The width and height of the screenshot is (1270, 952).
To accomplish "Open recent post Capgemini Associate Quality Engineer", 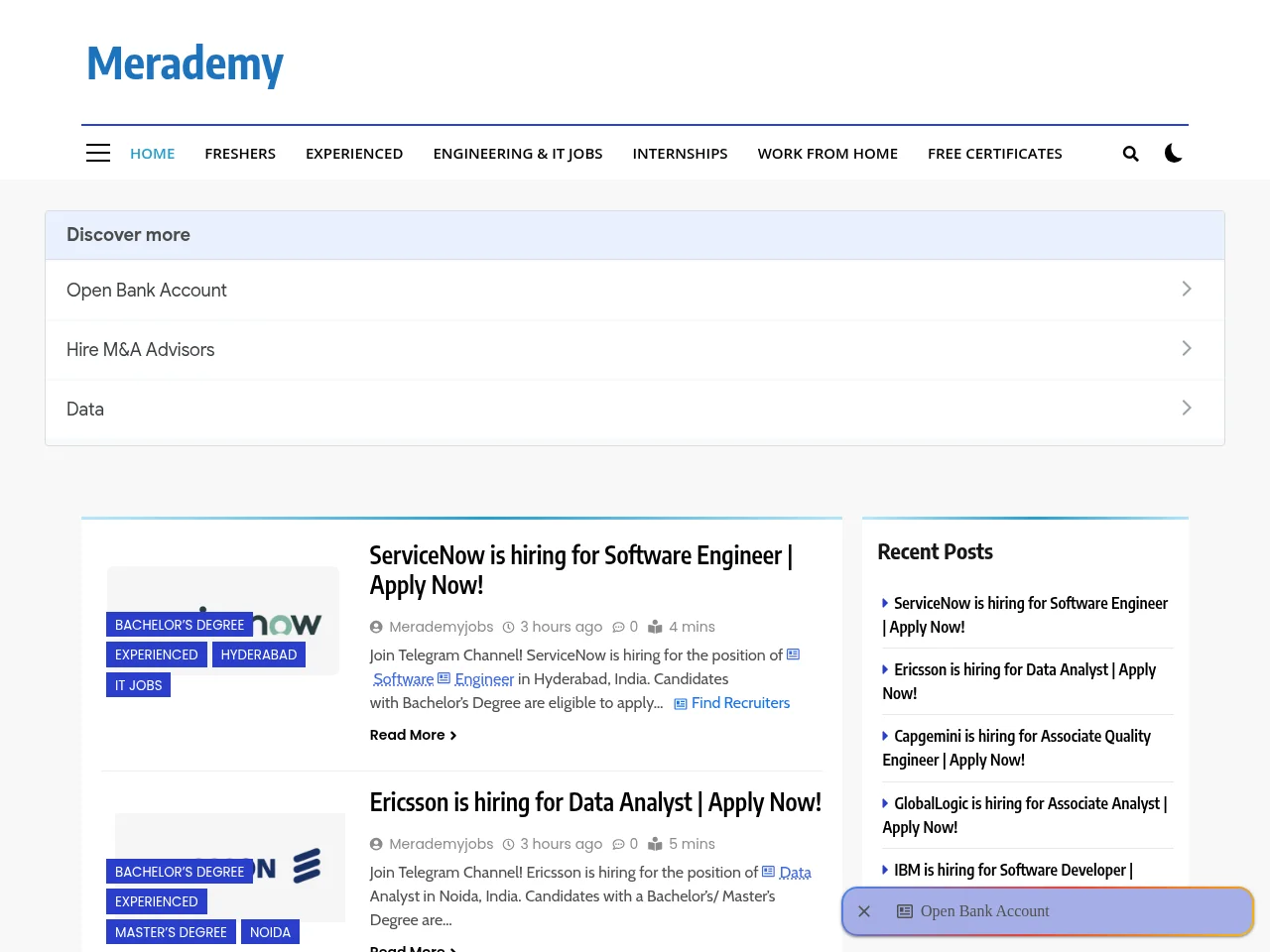I will tap(1016, 748).
